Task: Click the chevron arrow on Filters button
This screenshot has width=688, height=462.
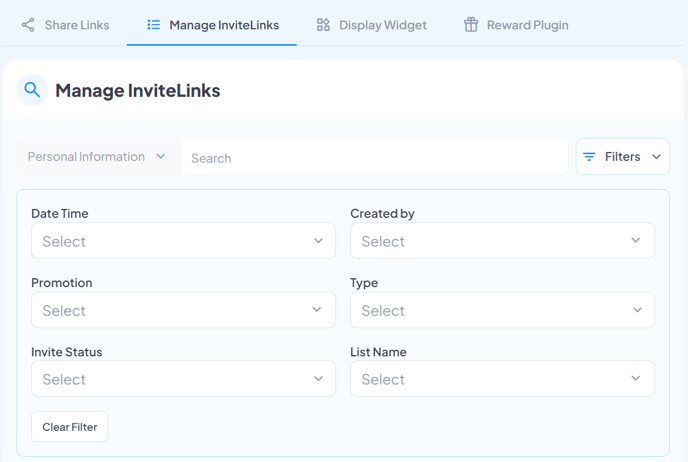Action: (x=656, y=157)
